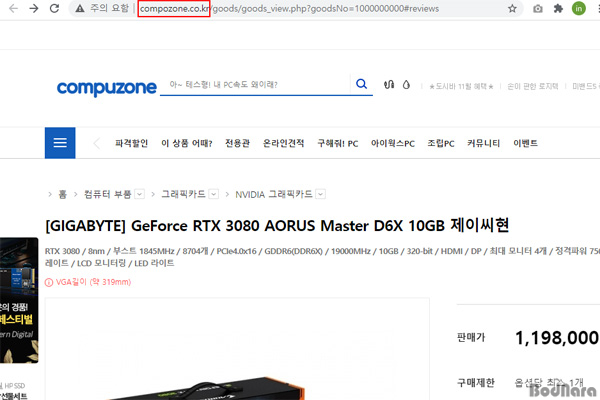The width and height of the screenshot is (600, 400).
Task: Open the extensions puzzle piece icon
Action: (x=558, y=8)
